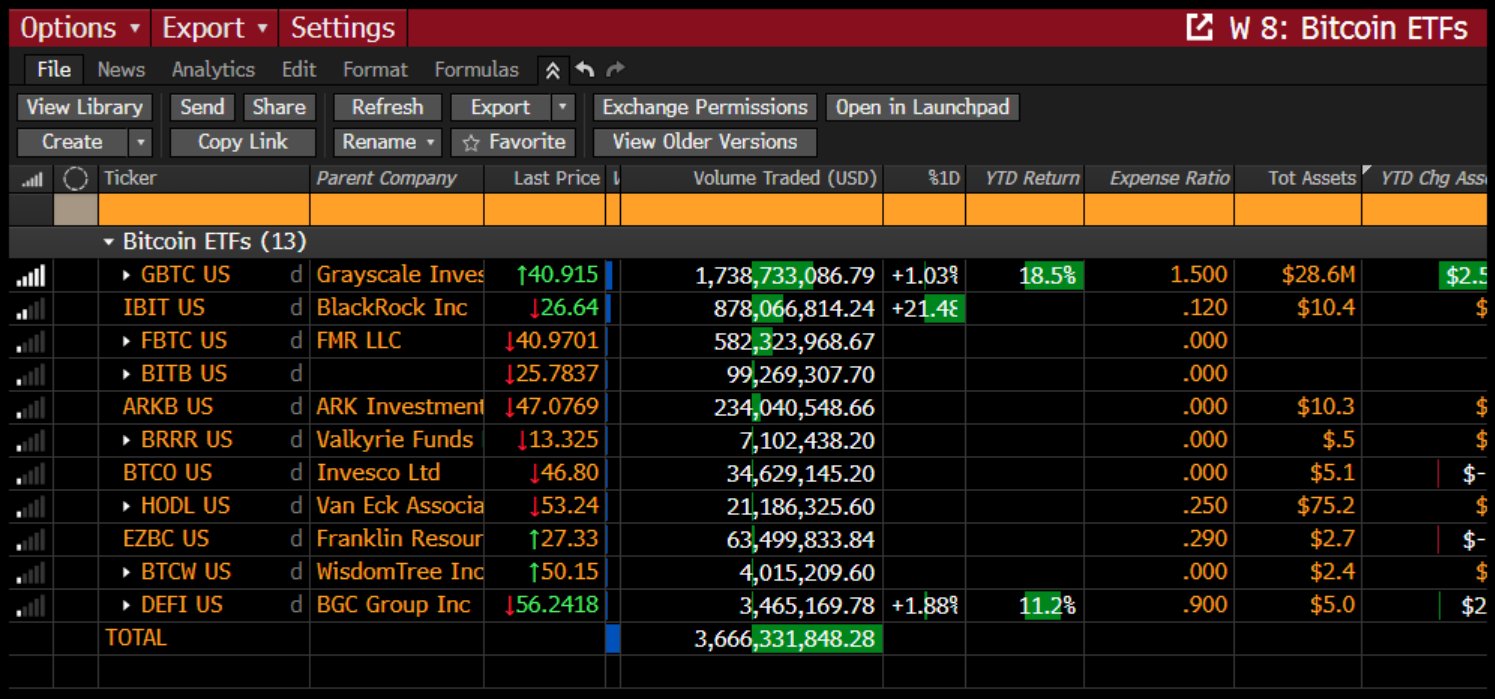This screenshot has width=1495, height=699.
Task: Sort by Tot Assets column header
Action: [x=1298, y=178]
